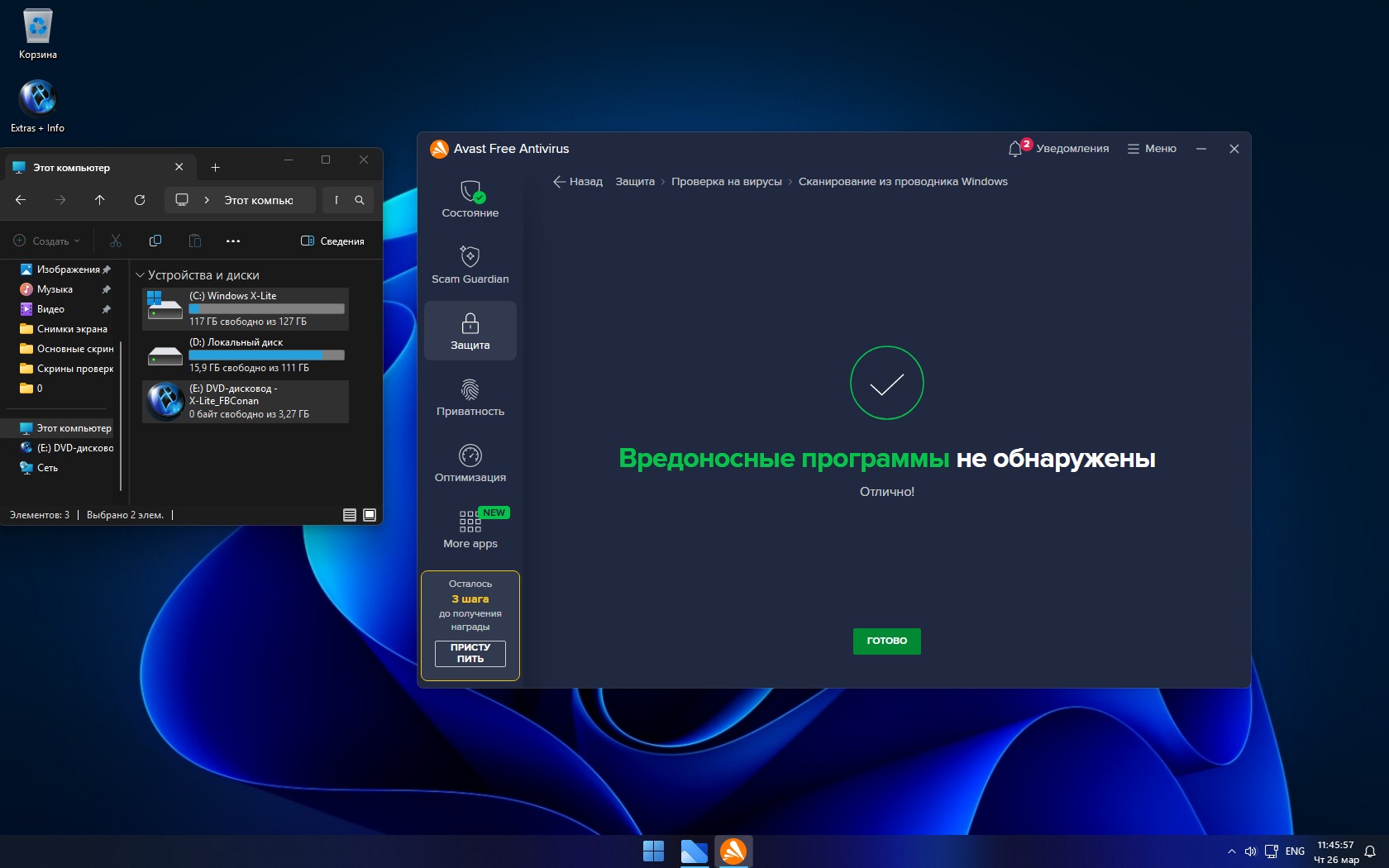Select the Protection (Защита) breadcrumb
The height and width of the screenshot is (868, 1389).
pos(634,182)
